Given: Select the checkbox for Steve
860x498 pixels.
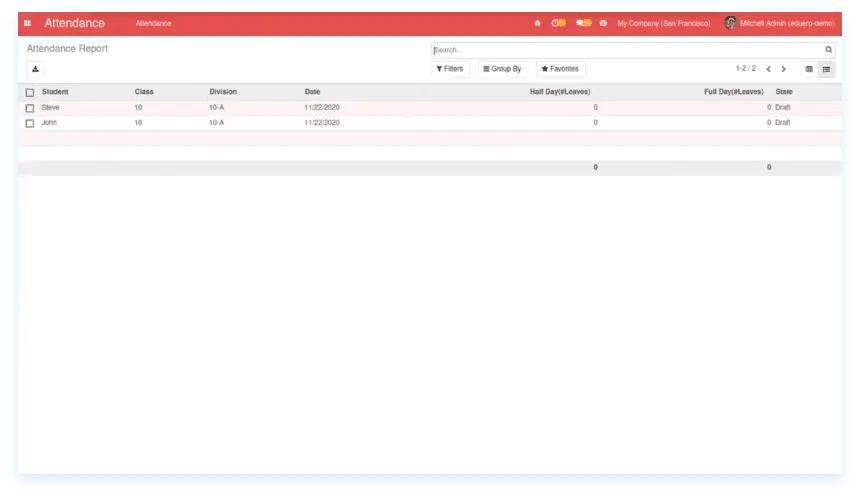Looking at the screenshot, I should coord(30,108).
